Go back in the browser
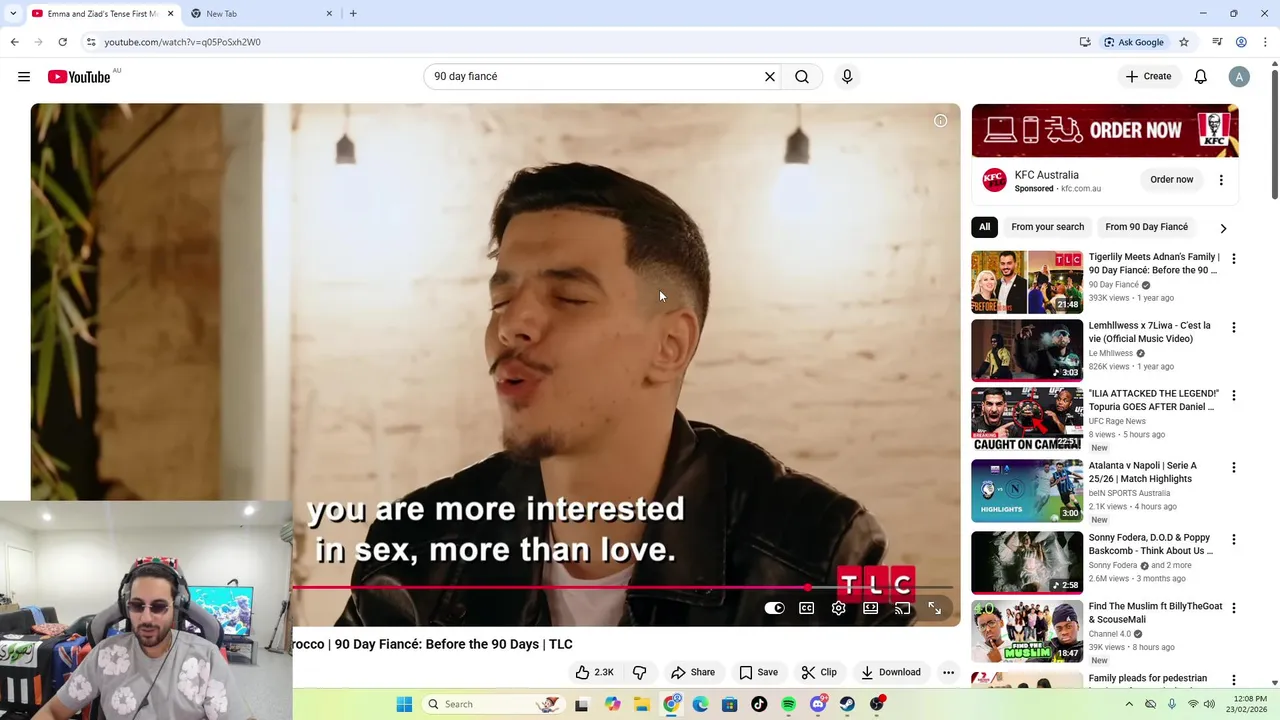 [x=14, y=42]
